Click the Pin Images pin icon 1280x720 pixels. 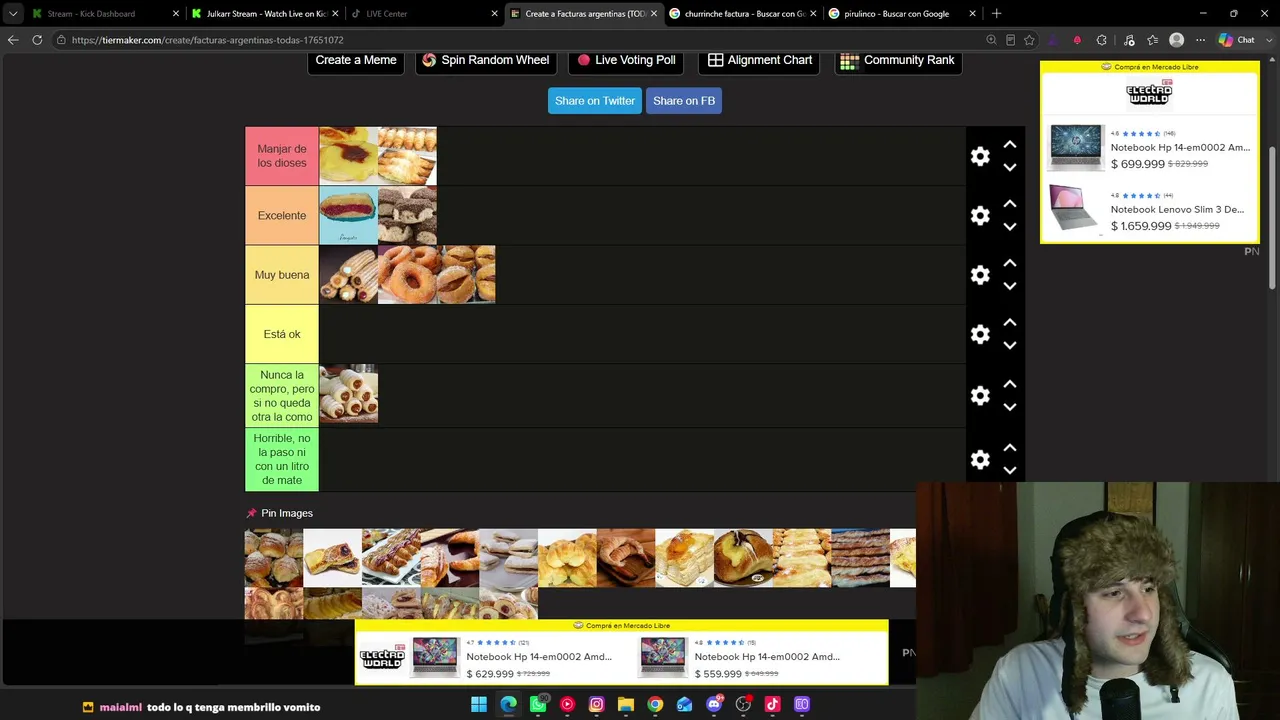click(251, 513)
